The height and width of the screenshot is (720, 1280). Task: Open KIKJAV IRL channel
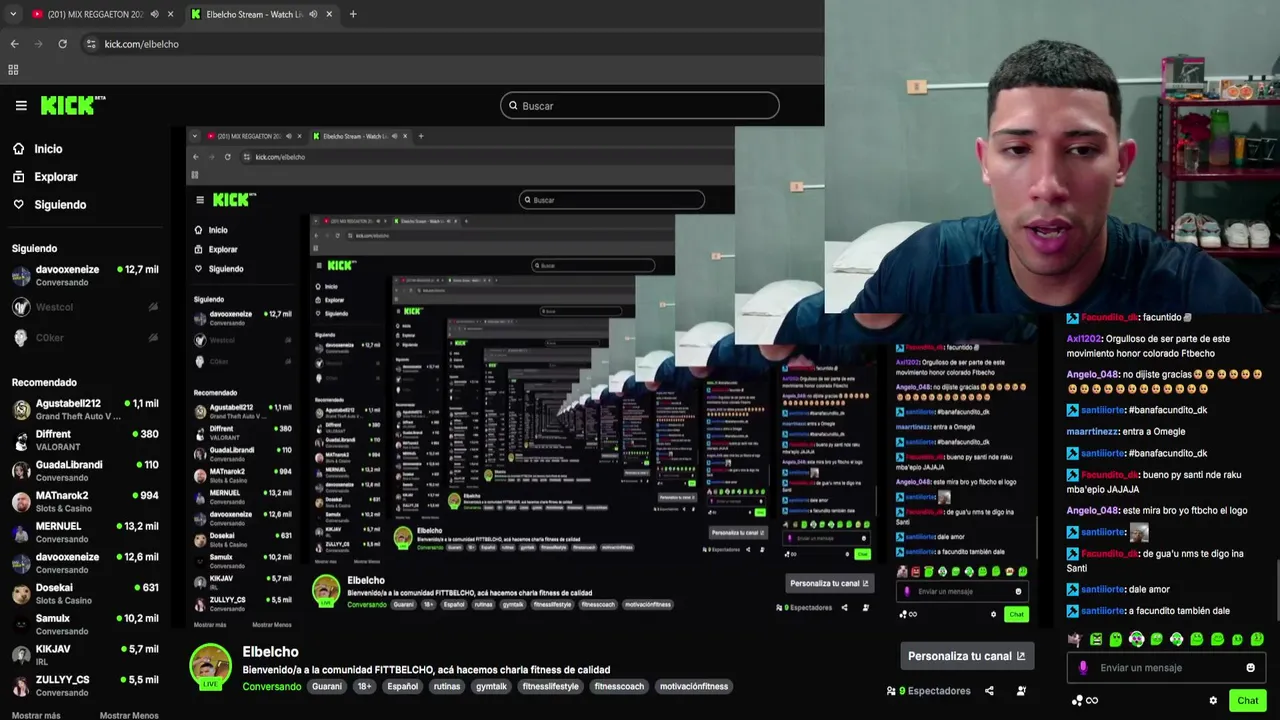(x=85, y=655)
